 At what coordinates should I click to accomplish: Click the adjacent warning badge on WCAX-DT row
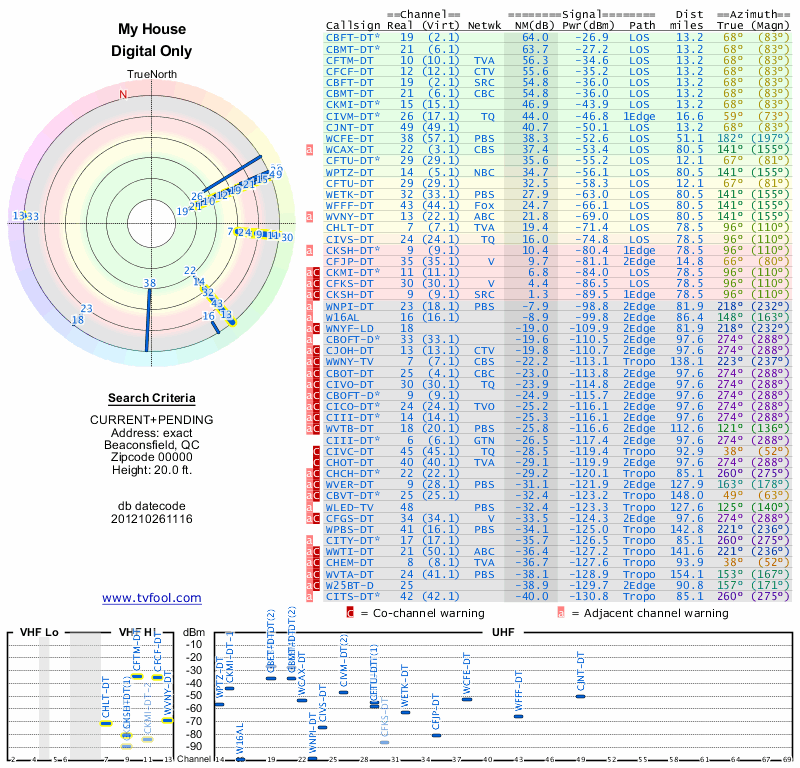[x=309, y=150]
